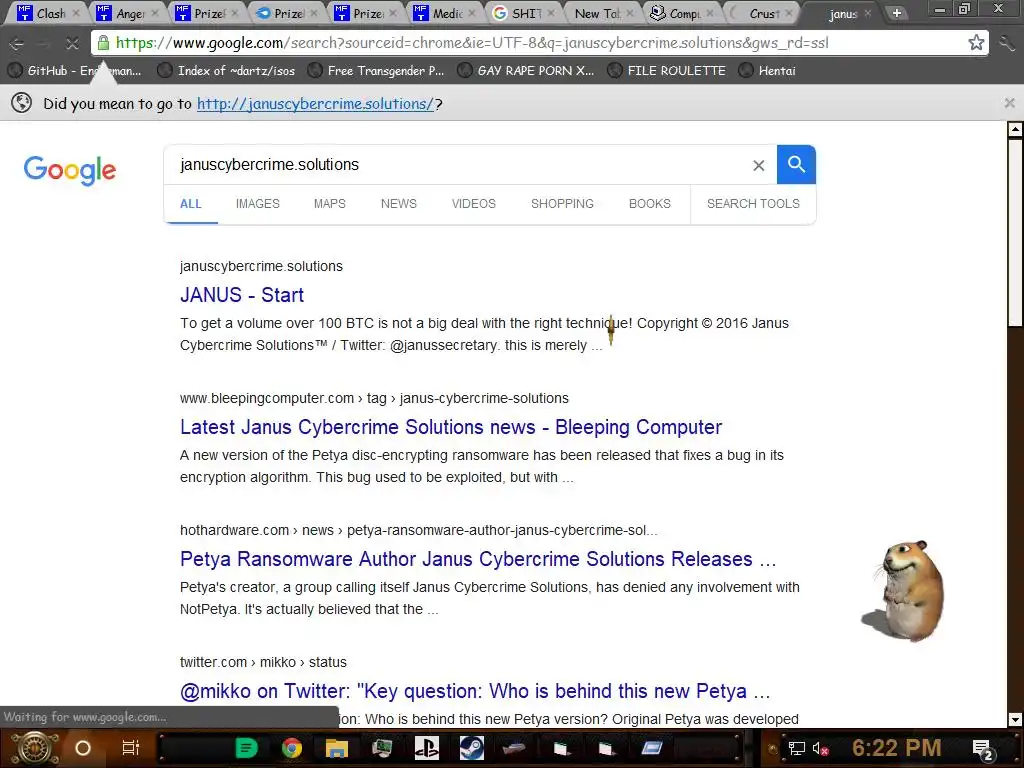
Task: Open the GitHub bookmark
Action: (74, 71)
